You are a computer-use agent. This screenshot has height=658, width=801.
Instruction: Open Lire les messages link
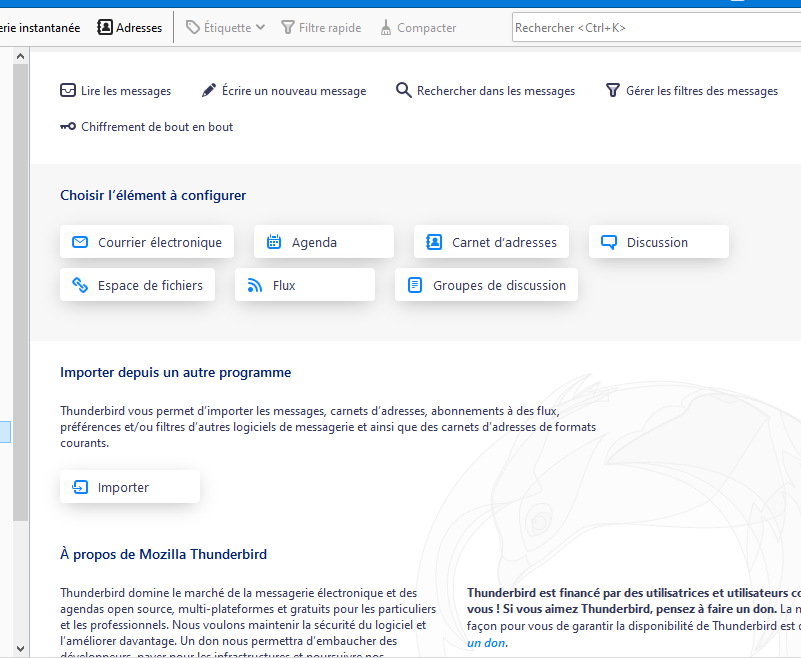pyautogui.click(x=126, y=91)
